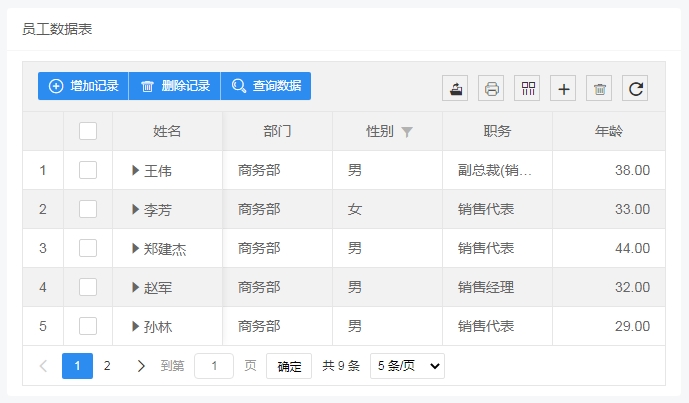The width and height of the screenshot is (689, 403).
Task: Click the print icon button
Action: click(491, 88)
